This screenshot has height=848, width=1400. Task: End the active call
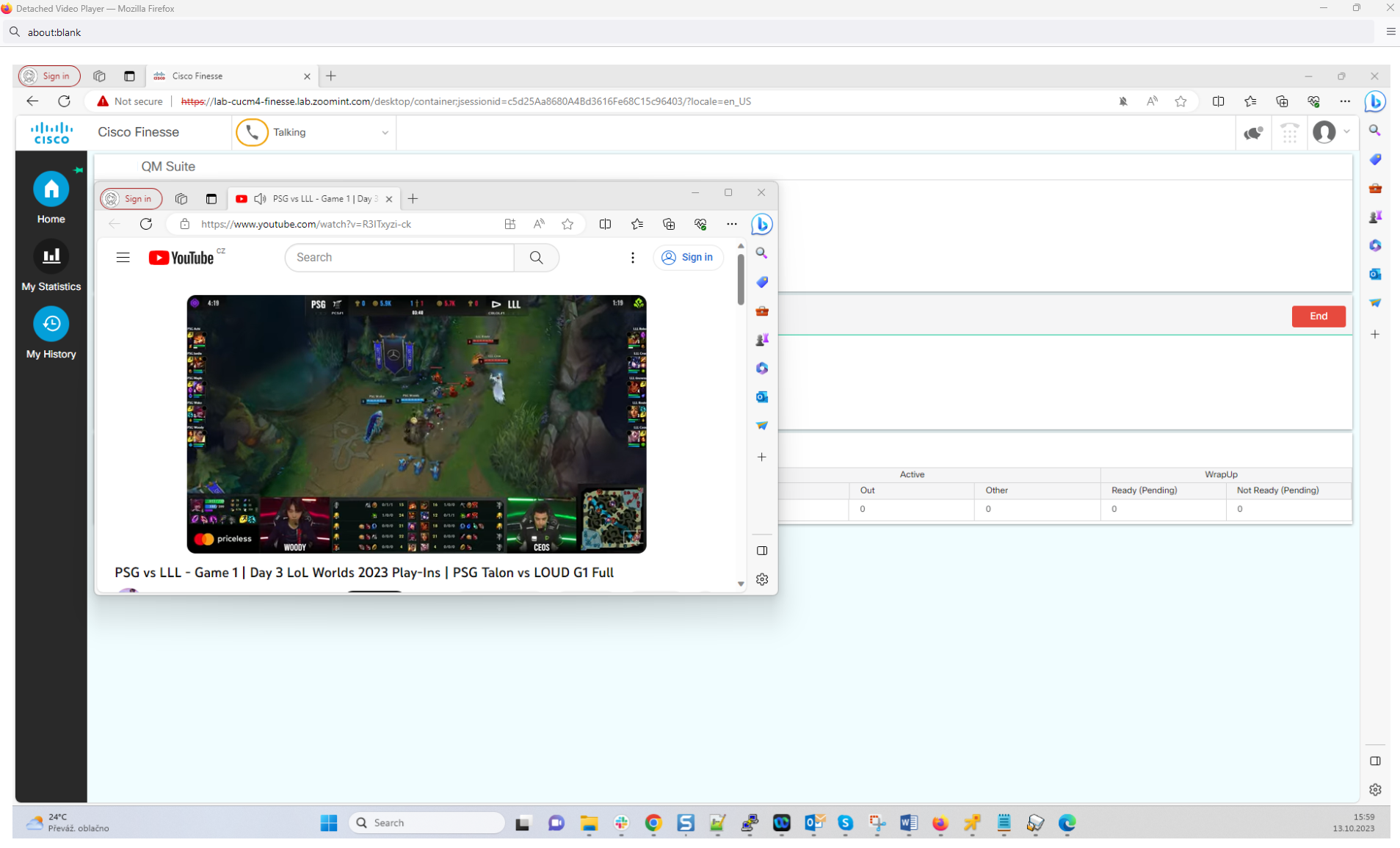pos(1318,316)
